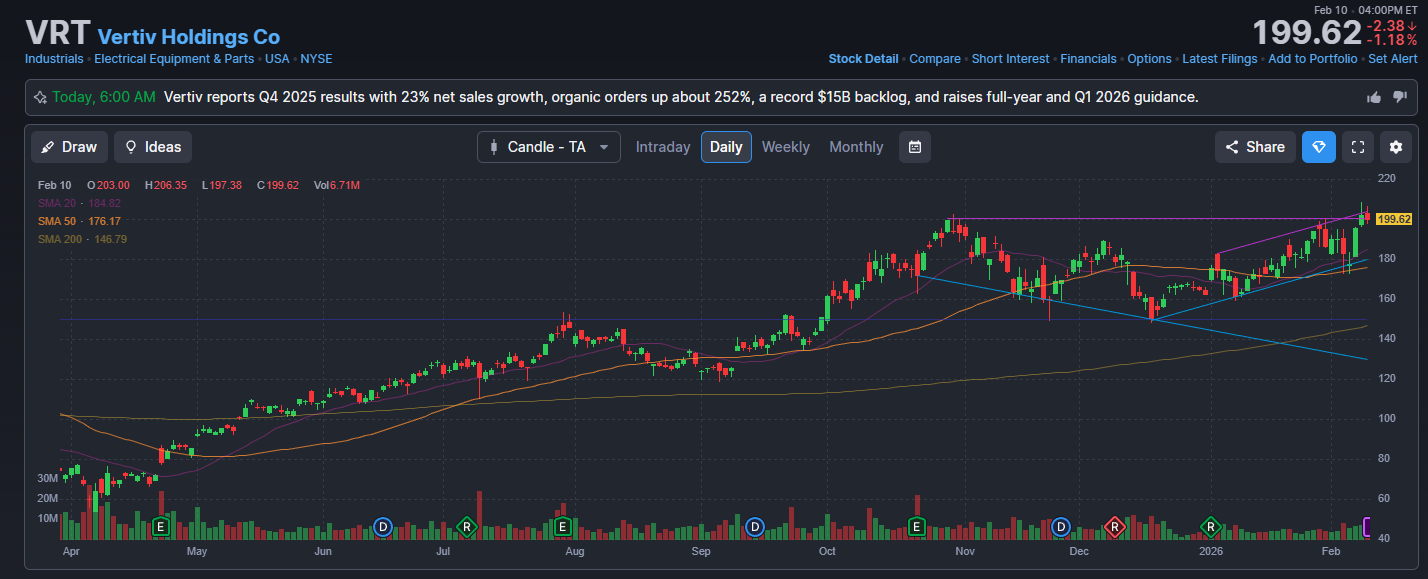Click the VRT ticker symbol
Viewport: 1428px width, 579px height.
[57, 33]
